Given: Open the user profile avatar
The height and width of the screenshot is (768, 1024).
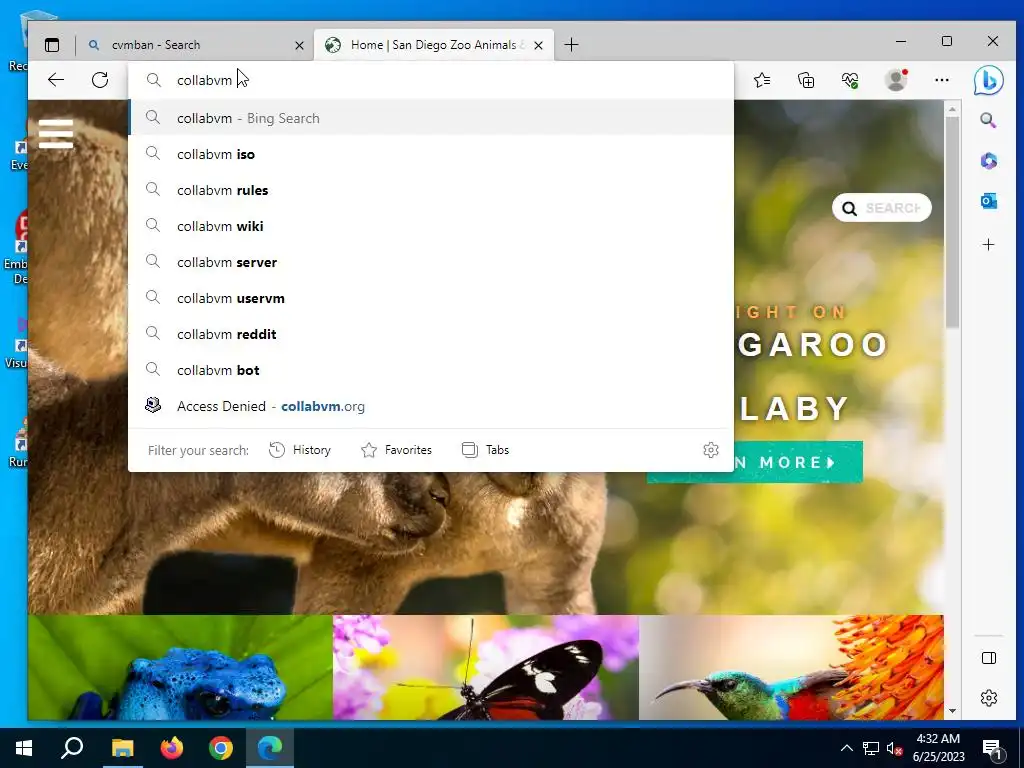Looking at the screenshot, I should [x=896, y=80].
